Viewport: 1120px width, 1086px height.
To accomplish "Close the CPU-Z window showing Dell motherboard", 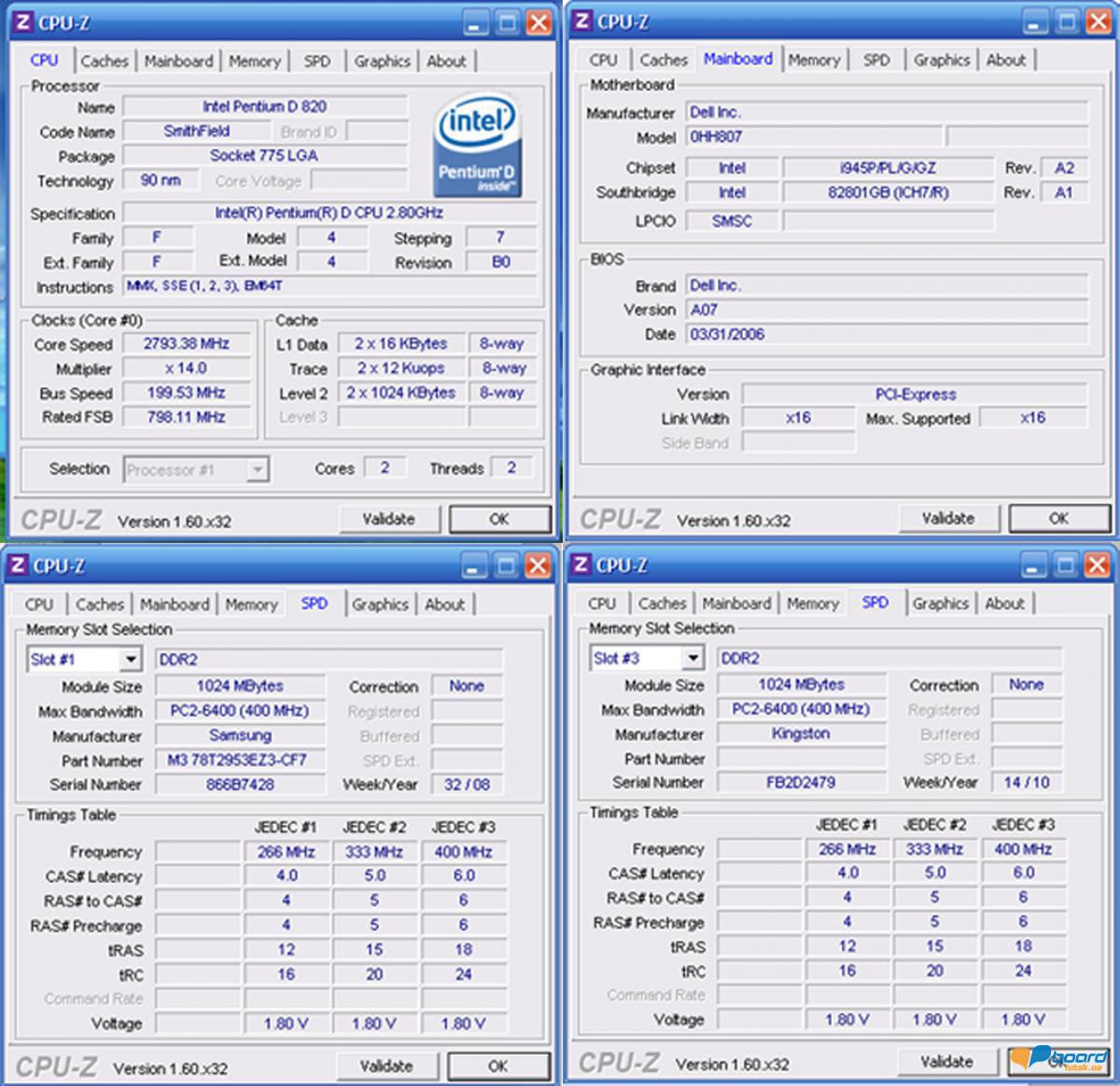I will (1098, 22).
